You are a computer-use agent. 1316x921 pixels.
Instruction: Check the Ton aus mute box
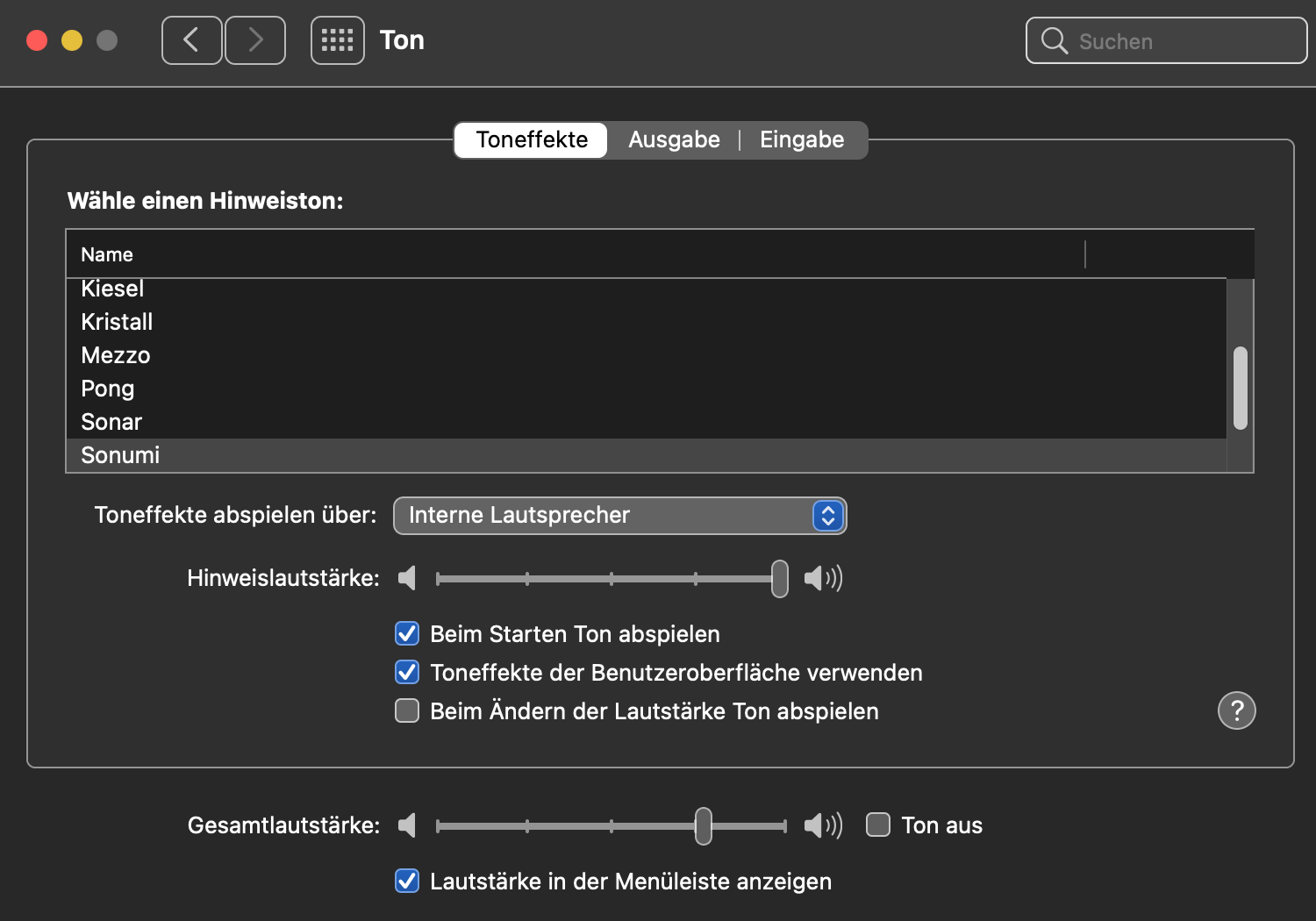click(878, 825)
